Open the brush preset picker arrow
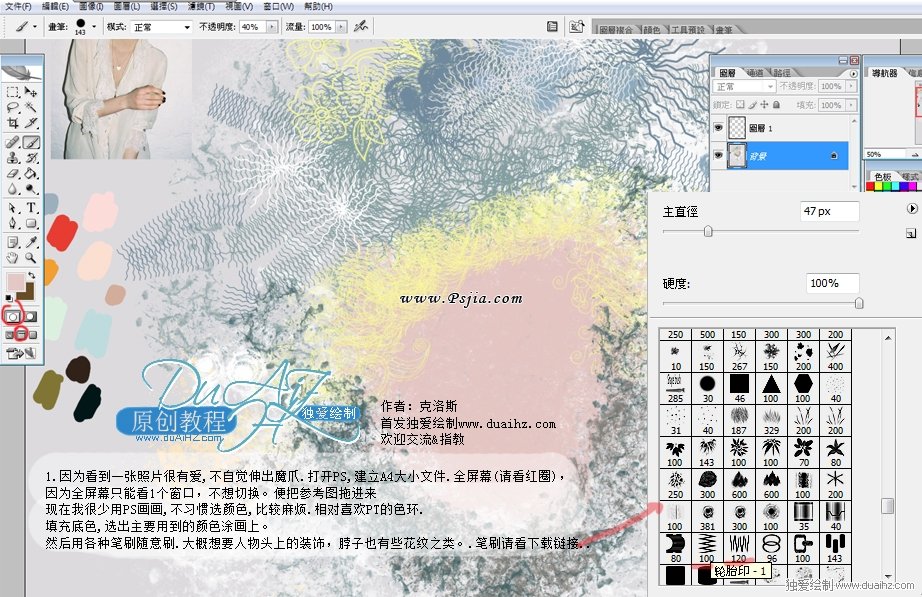Viewport: 922px width, 597px height. click(x=94, y=27)
